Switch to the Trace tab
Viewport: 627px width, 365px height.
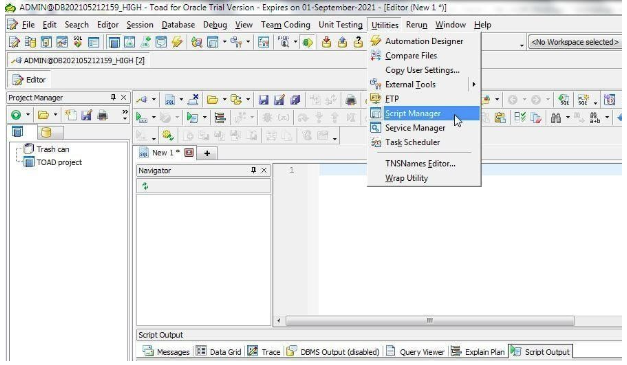click(x=264, y=352)
